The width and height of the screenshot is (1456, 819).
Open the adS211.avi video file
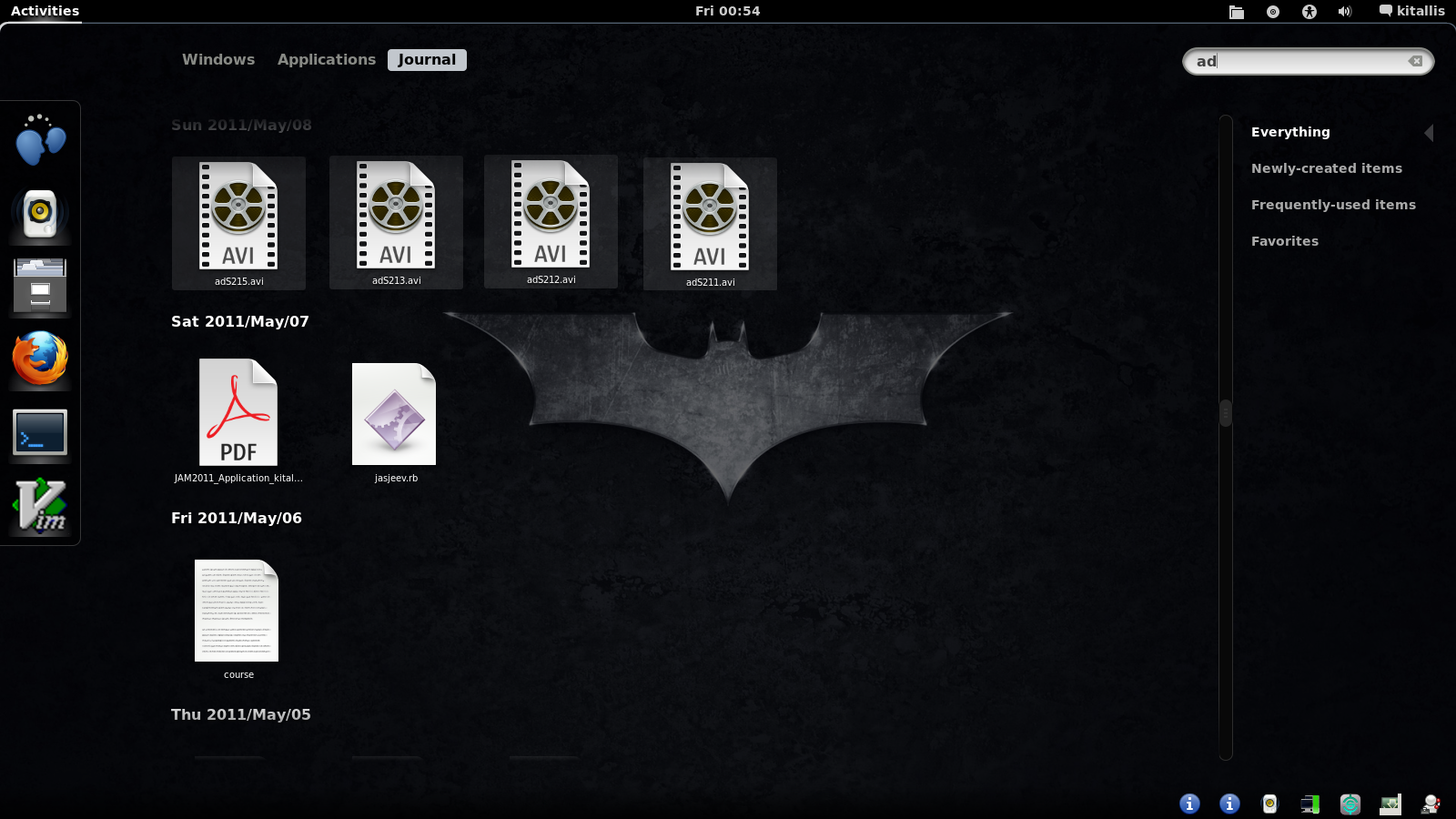point(710,224)
